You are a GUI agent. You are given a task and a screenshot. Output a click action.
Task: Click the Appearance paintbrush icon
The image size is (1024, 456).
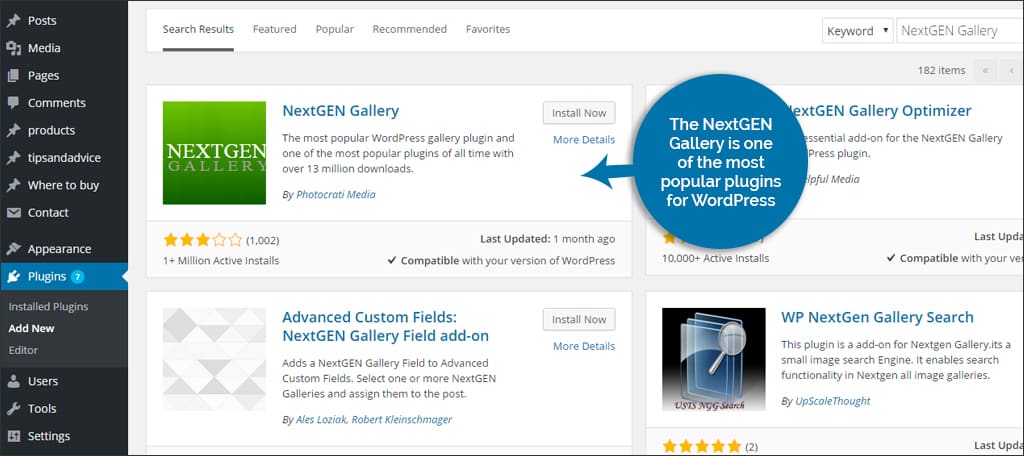coord(13,249)
